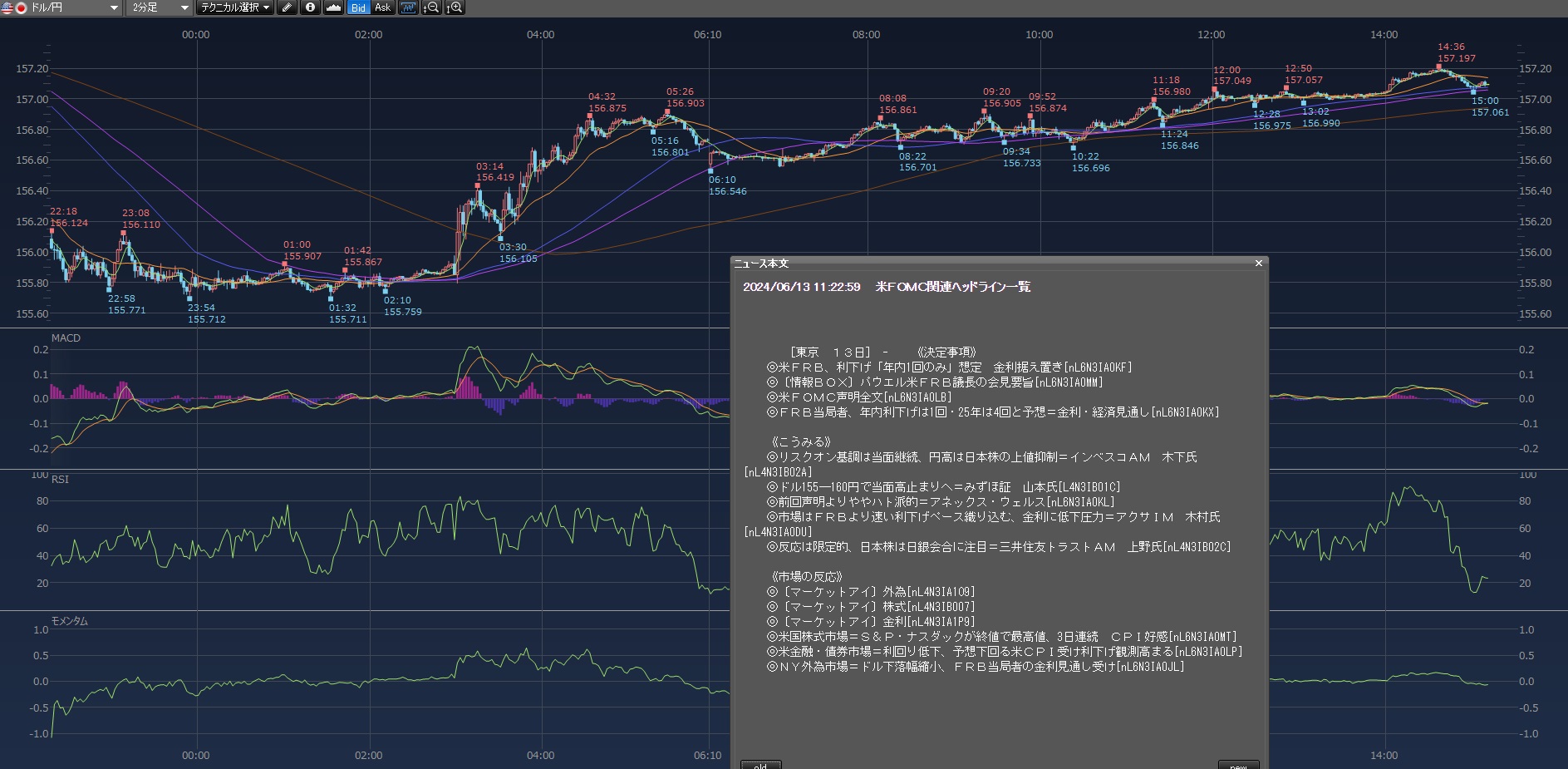Open the ドル/円 currency pair dropdown
Screen dimensions: 1568x769
(x=114, y=7)
